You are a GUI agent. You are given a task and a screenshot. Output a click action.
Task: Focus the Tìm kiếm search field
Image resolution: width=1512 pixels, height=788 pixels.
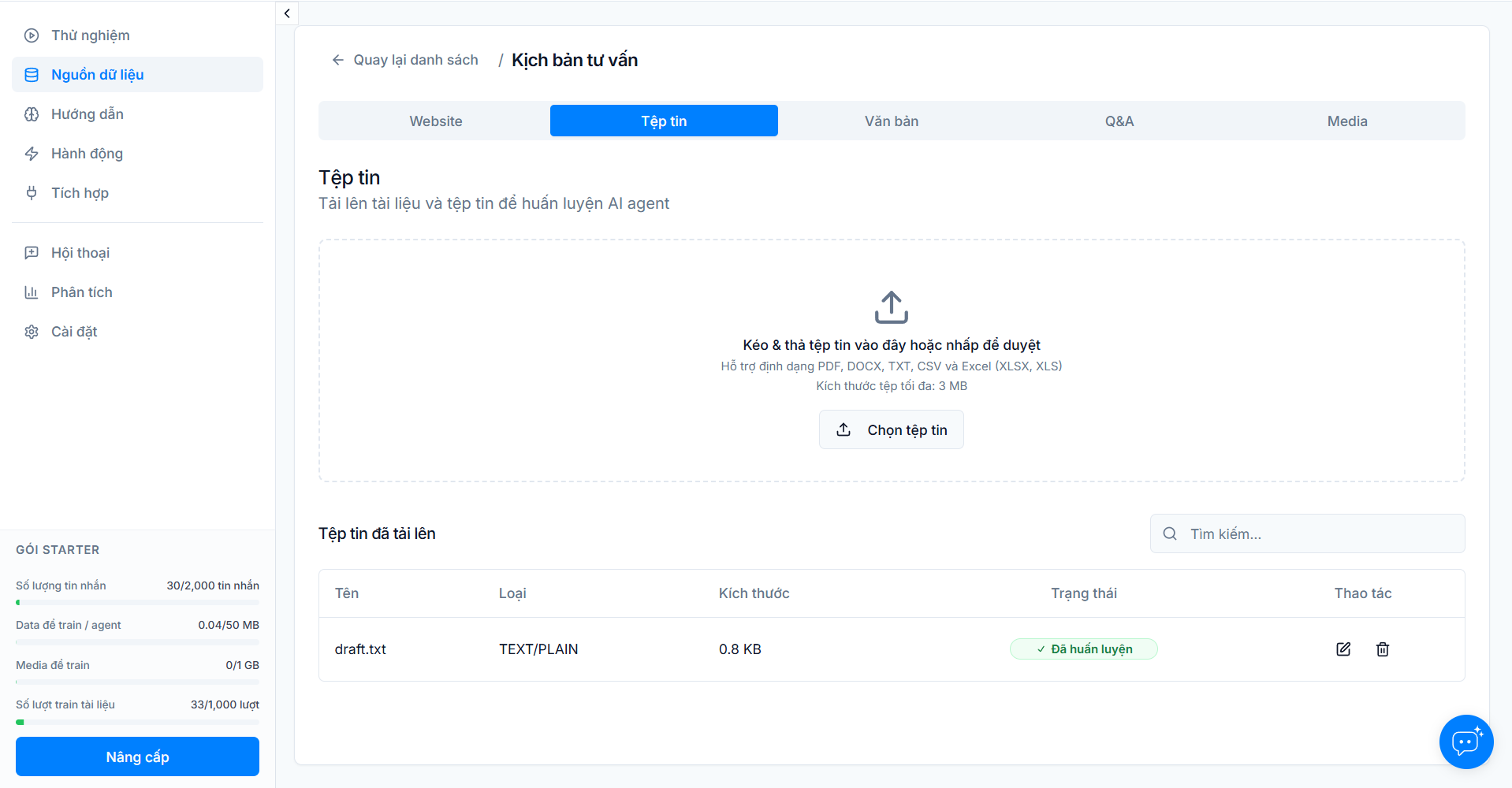click(1308, 533)
